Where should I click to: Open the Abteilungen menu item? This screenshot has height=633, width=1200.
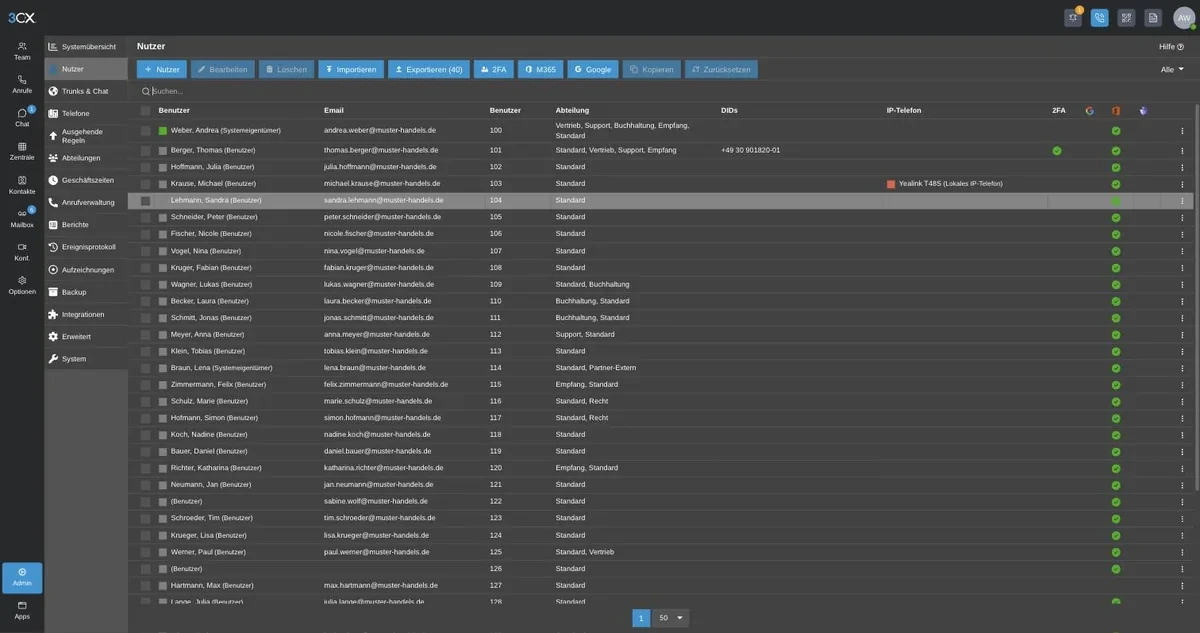click(x=86, y=158)
